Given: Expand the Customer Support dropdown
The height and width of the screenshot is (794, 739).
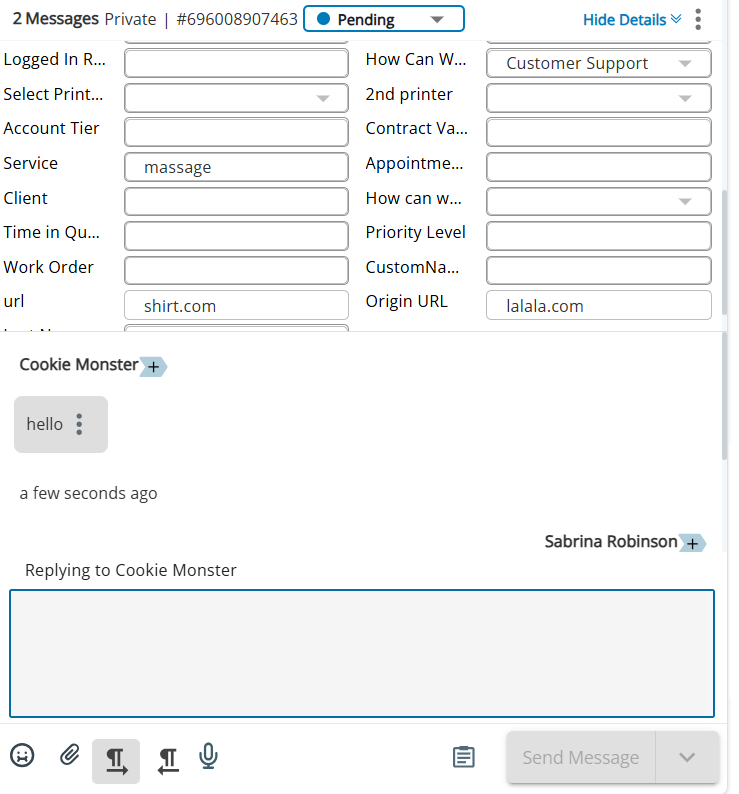Looking at the screenshot, I should (599, 63).
